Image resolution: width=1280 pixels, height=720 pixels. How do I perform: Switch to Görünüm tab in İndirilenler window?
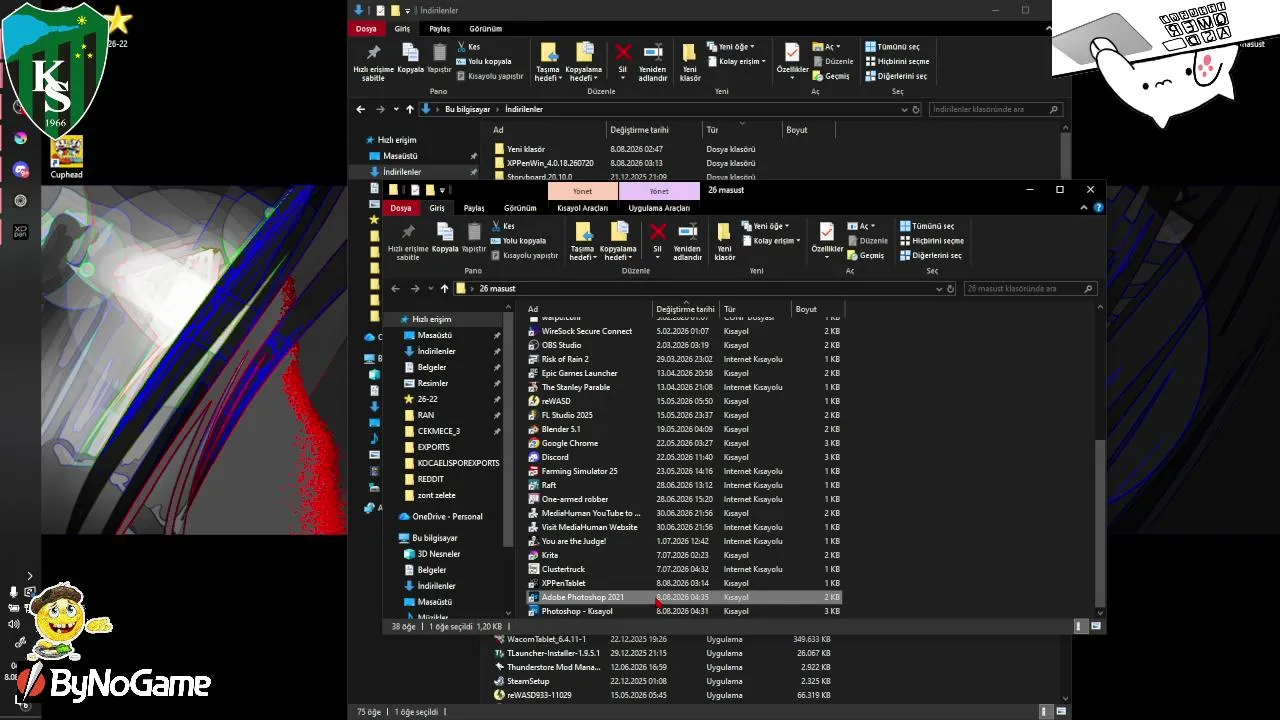(x=486, y=29)
